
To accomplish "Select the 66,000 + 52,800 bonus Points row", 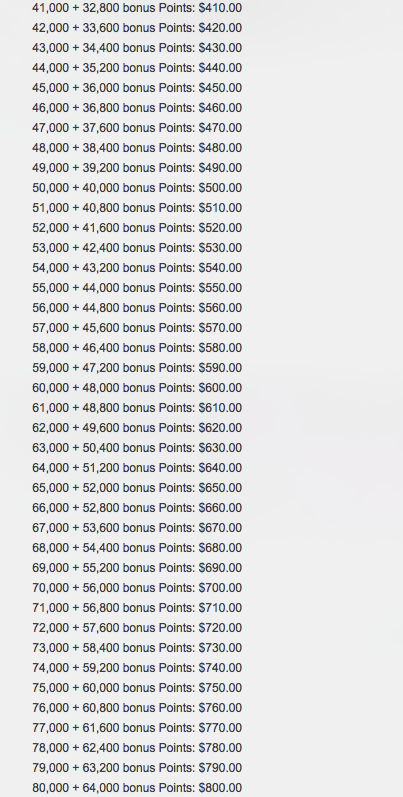I will (x=137, y=508).
